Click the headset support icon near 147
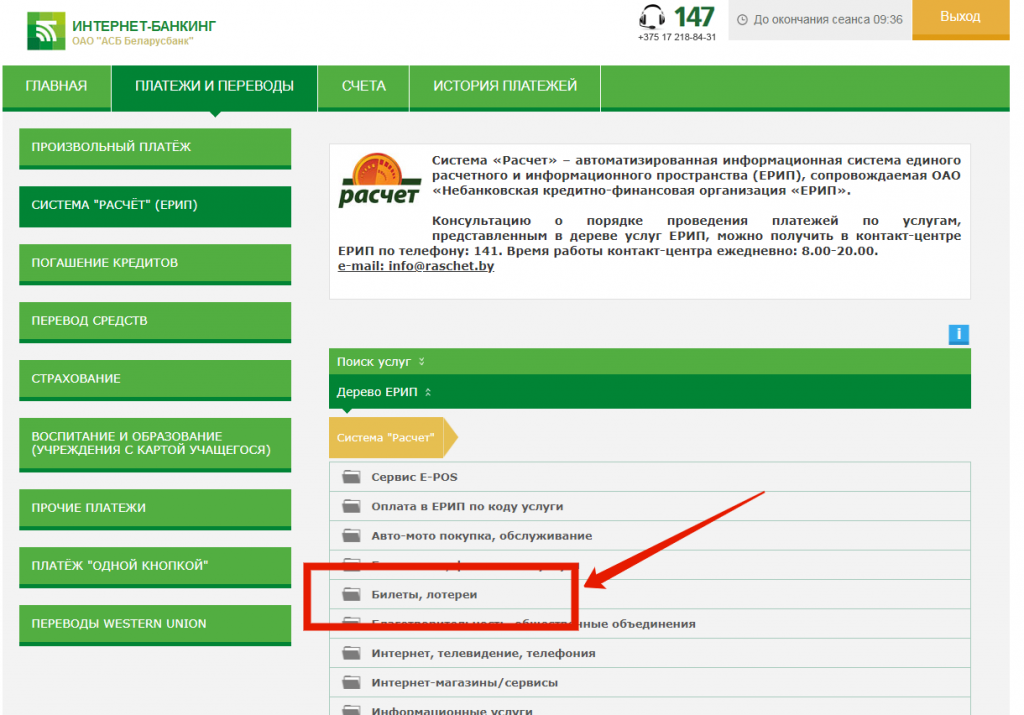1024x715 pixels. click(x=651, y=16)
